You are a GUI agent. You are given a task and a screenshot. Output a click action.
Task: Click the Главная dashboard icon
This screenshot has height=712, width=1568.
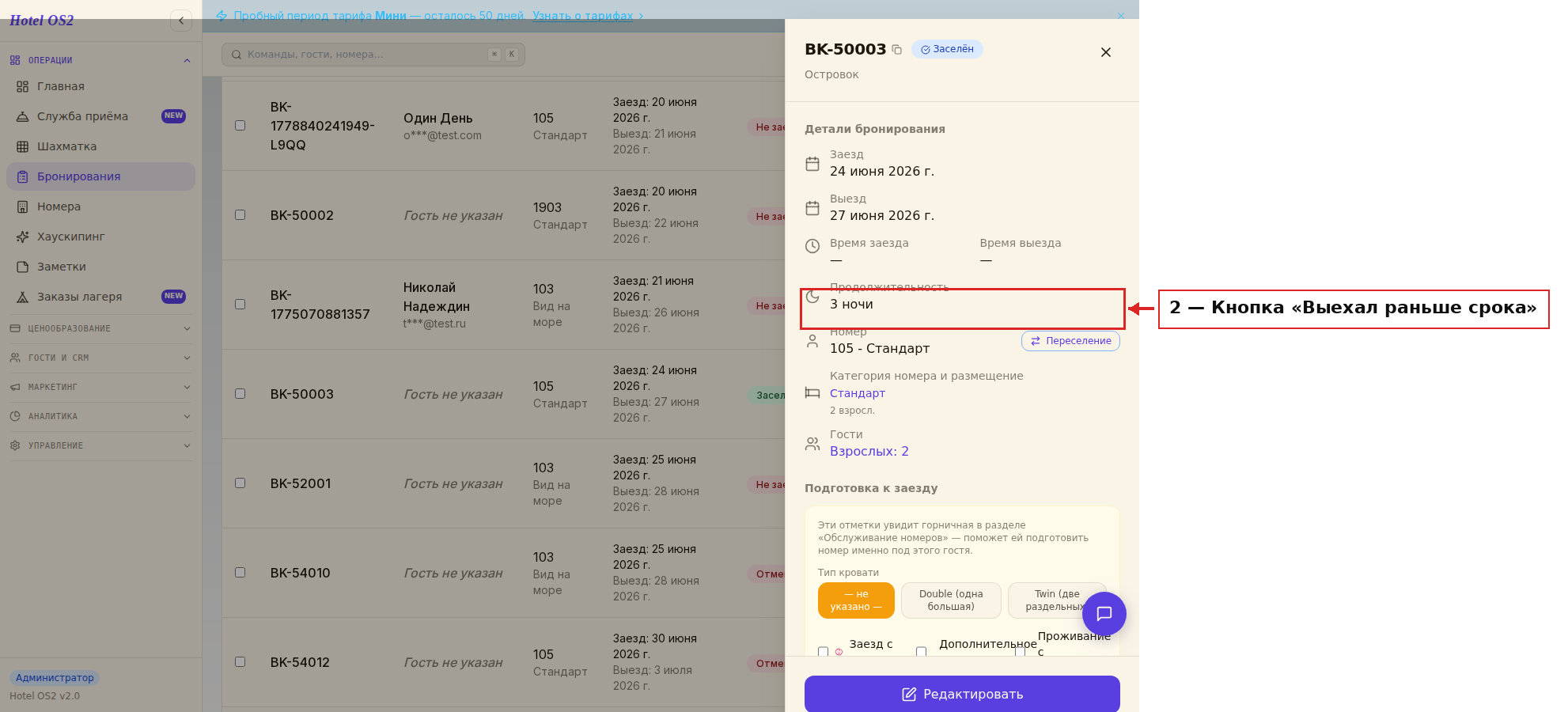click(23, 86)
